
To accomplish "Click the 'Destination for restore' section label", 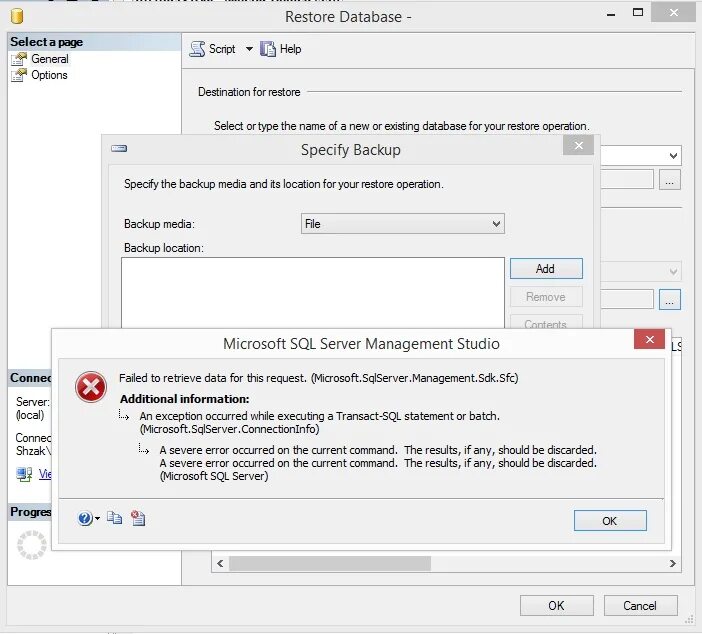I will [249, 92].
